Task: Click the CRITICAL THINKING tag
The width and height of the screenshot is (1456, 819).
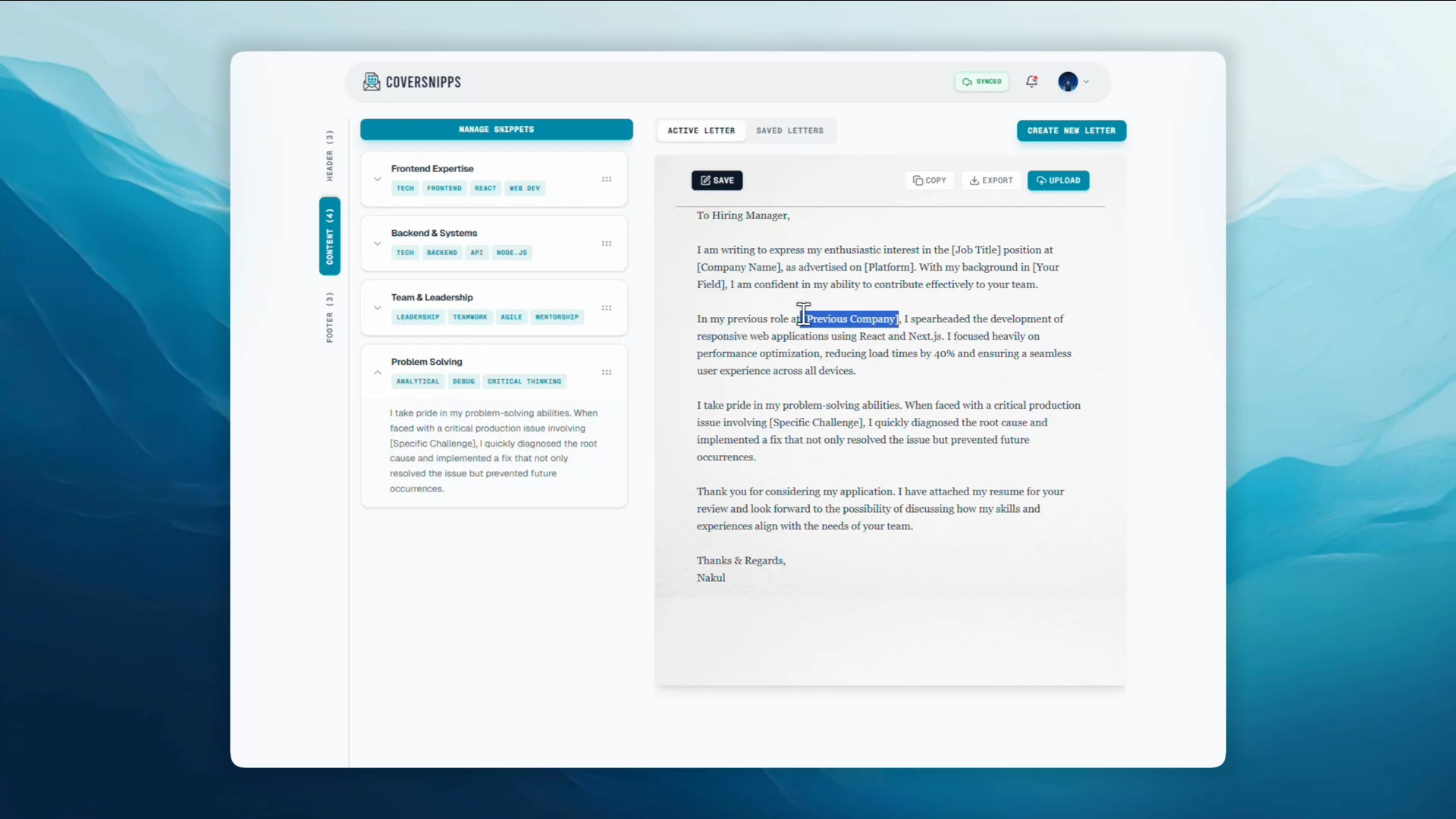Action: (524, 381)
